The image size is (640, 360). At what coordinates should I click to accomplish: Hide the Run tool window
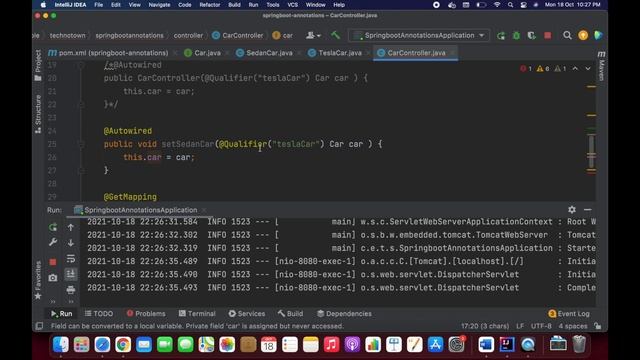[x=587, y=209]
